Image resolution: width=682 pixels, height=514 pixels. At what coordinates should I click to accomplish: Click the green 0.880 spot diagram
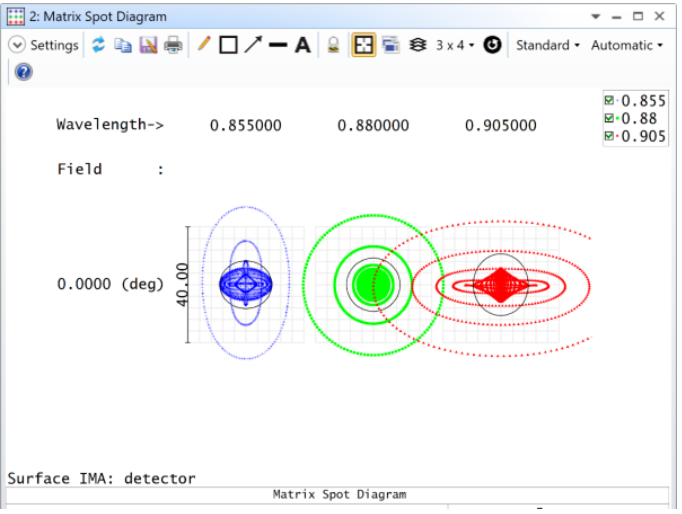[x=373, y=285]
